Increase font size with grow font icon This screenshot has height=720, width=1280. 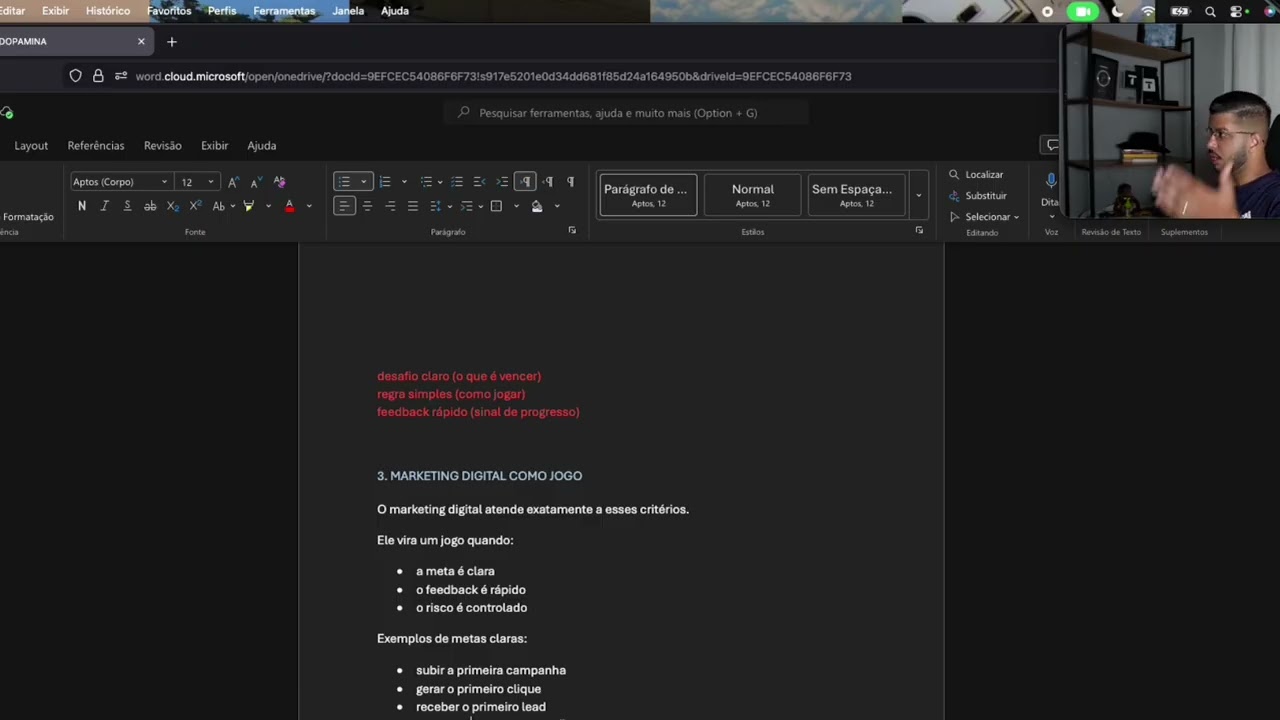pyautogui.click(x=233, y=182)
